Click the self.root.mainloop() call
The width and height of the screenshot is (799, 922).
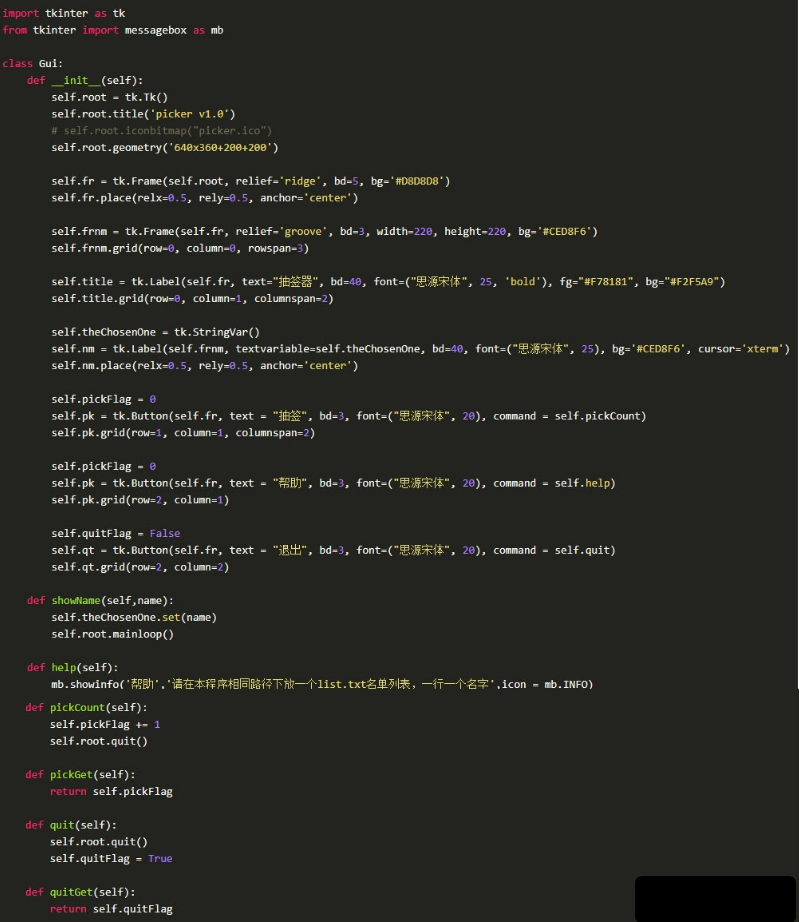click(x=112, y=634)
